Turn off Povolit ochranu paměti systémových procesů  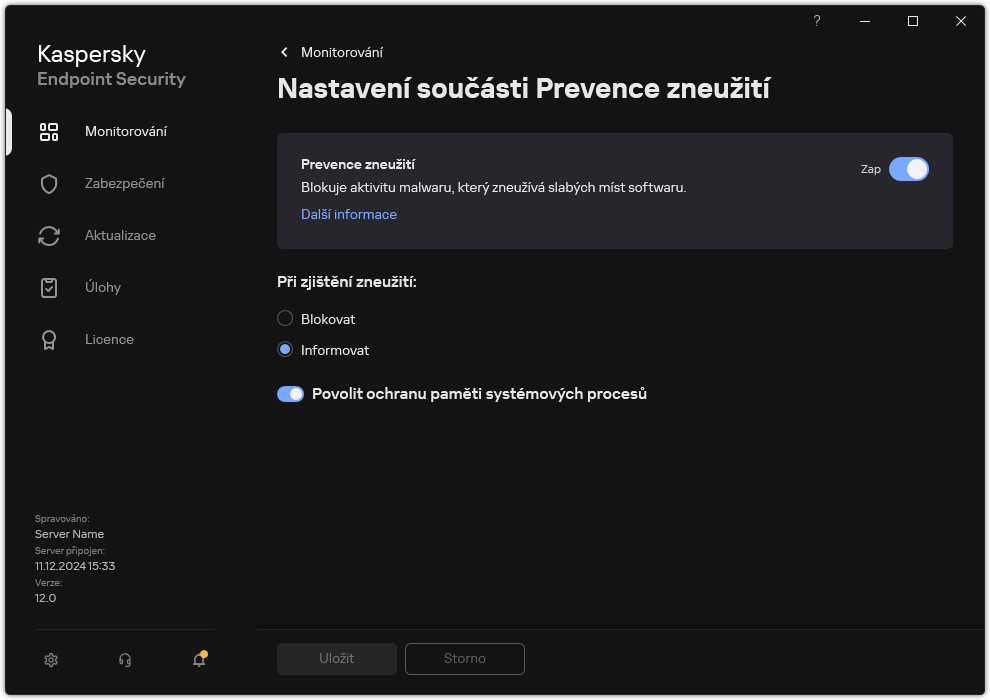tap(290, 394)
